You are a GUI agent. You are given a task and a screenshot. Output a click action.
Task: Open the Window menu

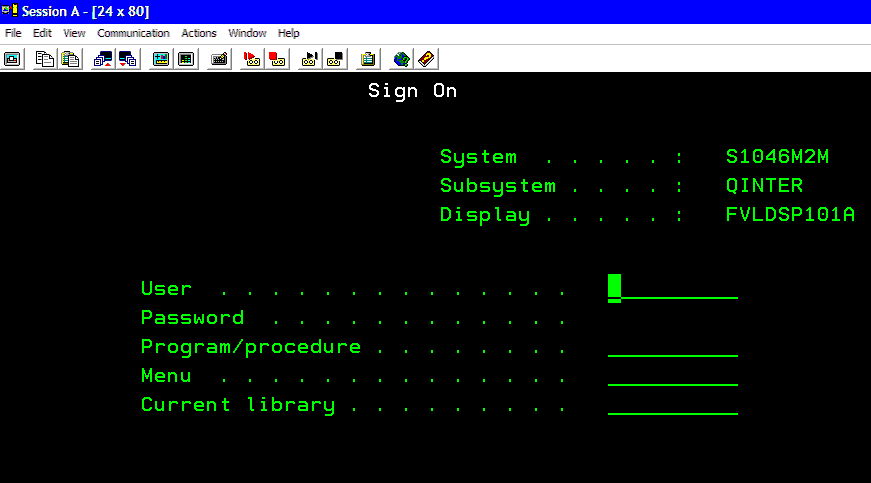tap(247, 33)
